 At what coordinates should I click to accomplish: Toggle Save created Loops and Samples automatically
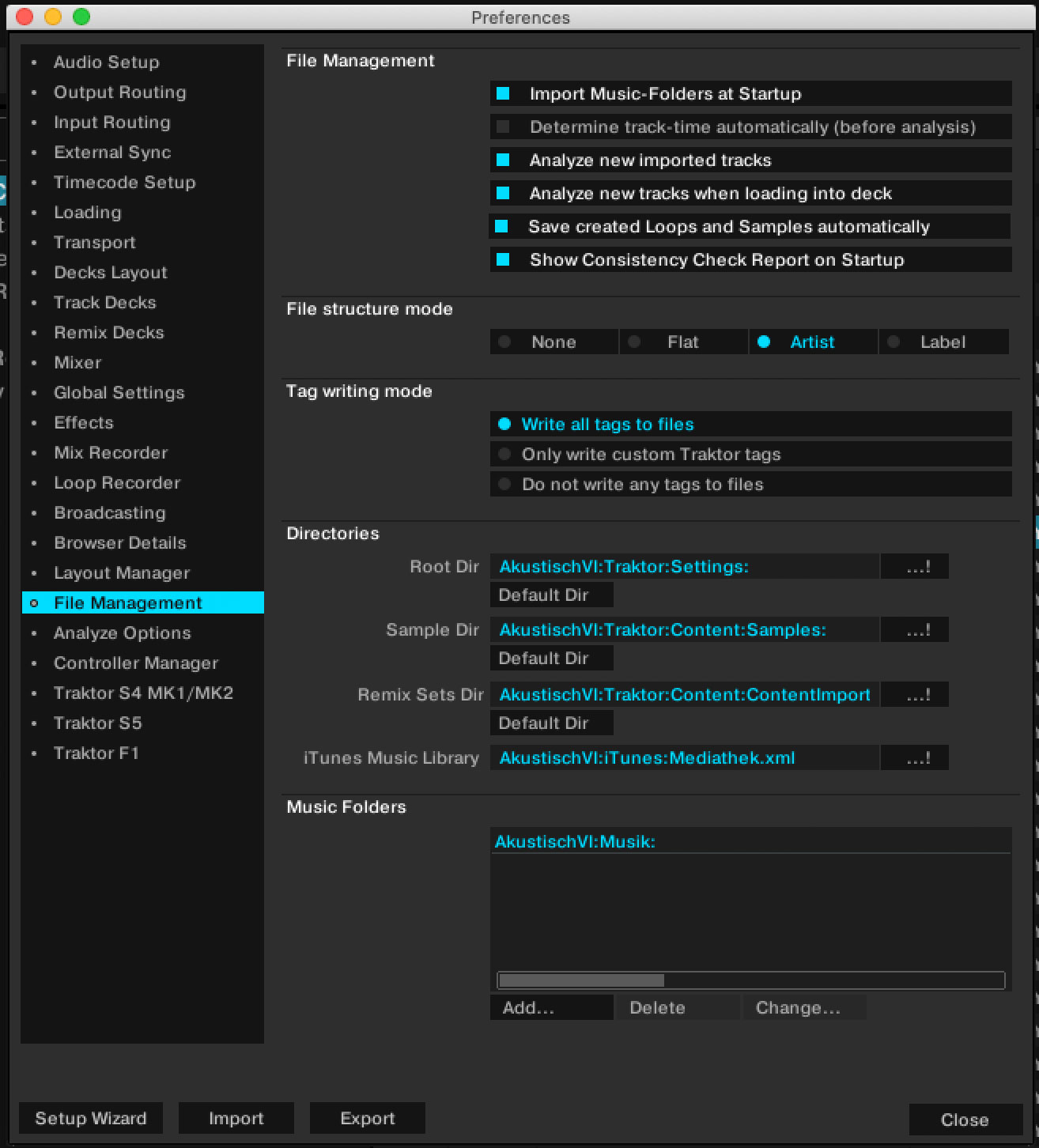coord(501,227)
